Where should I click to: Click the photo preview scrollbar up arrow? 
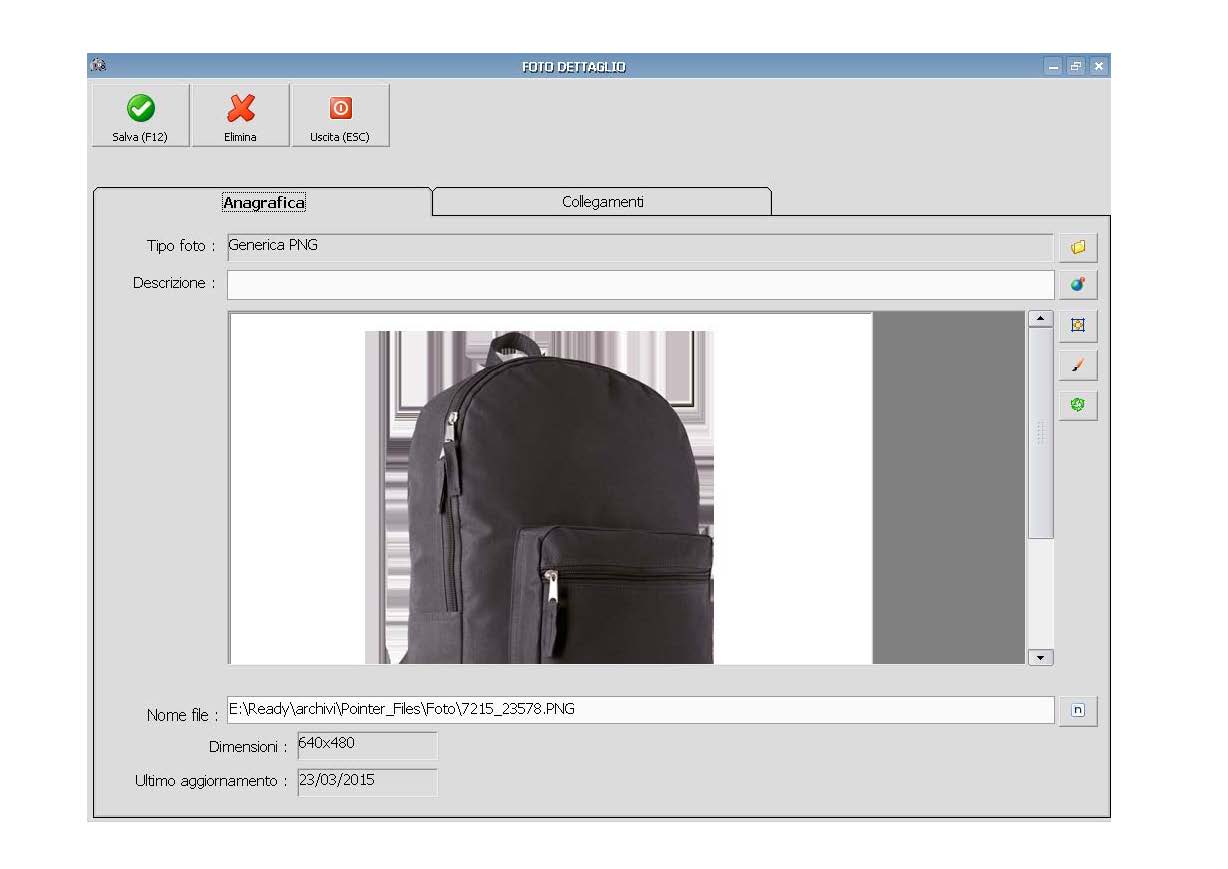click(x=1041, y=319)
